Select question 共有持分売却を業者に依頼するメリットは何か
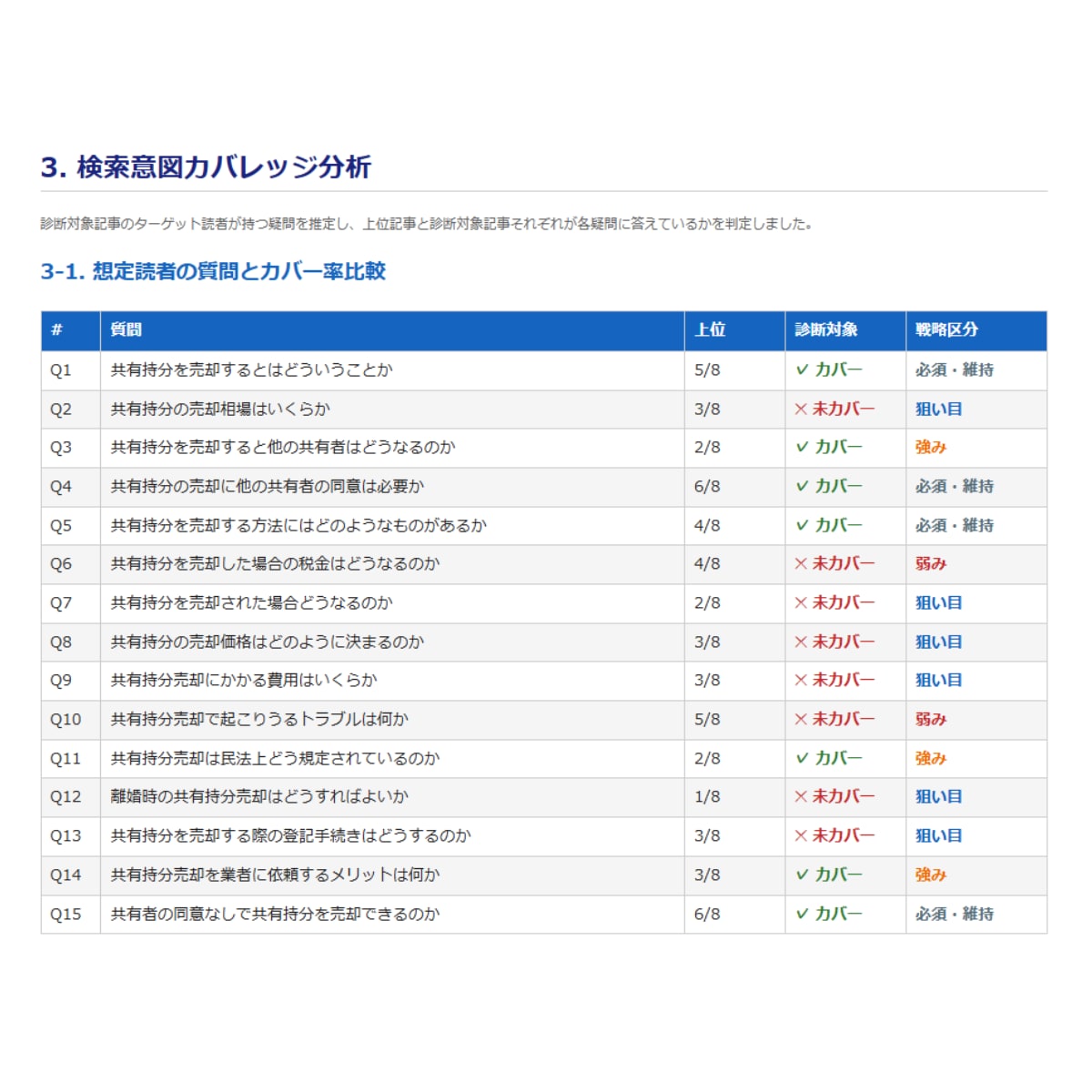This screenshot has height=1092, width=1092. click(x=276, y=875)
